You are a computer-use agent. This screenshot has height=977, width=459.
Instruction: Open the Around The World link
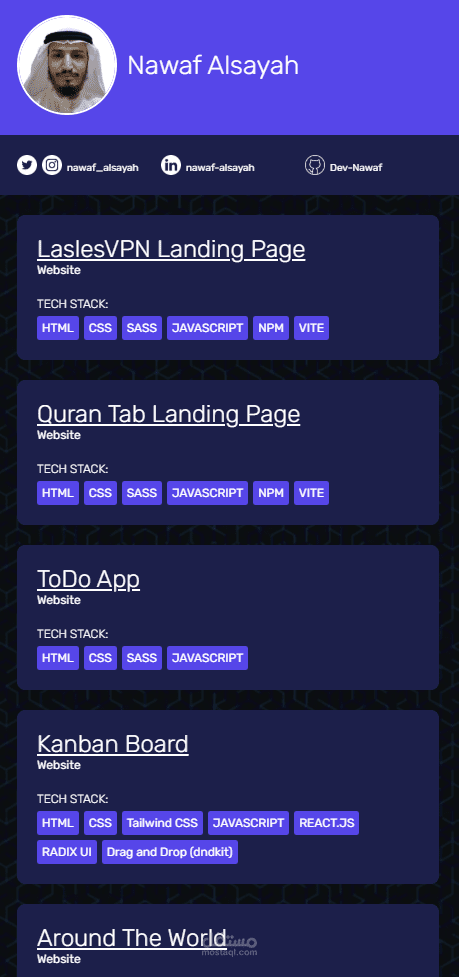(131, 938)
